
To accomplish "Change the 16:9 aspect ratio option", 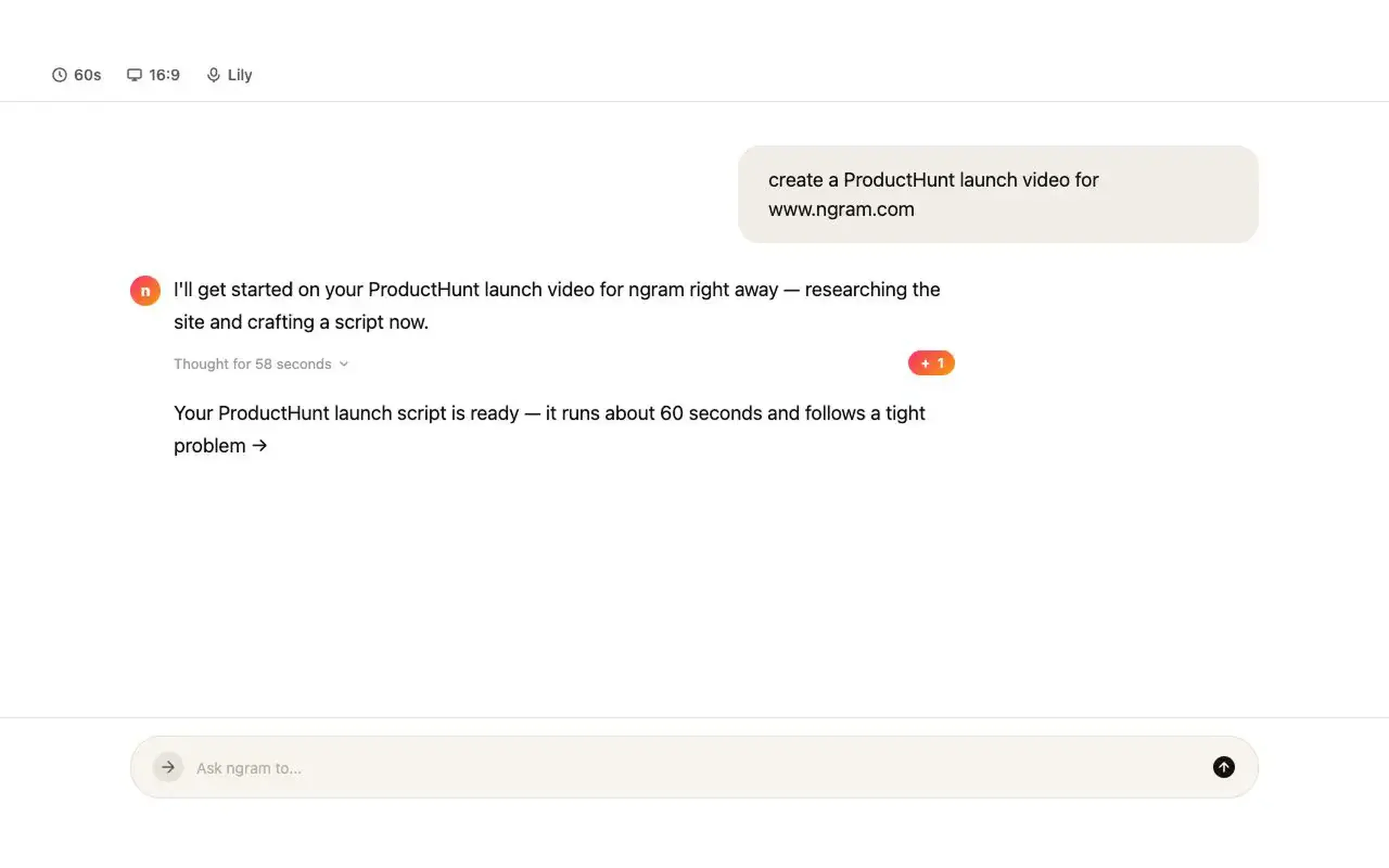I will 153,75.
